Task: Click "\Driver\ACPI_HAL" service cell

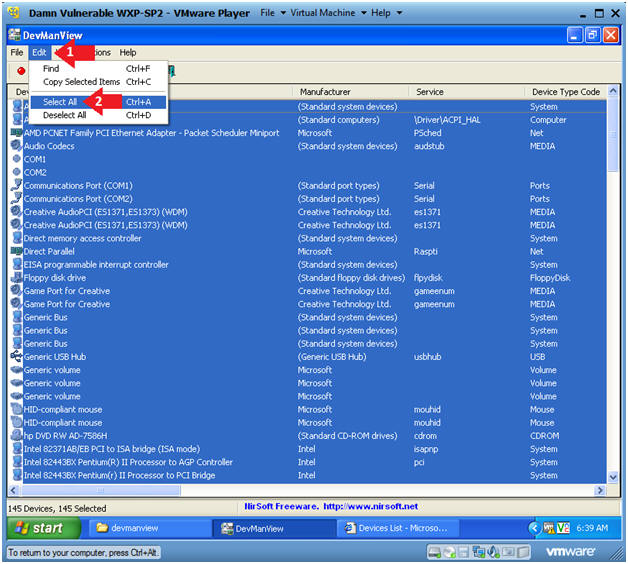Action: click(447, 119)
